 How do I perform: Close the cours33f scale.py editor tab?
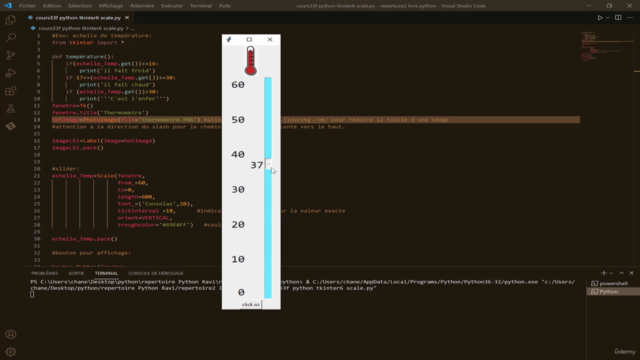pos(127,18)
